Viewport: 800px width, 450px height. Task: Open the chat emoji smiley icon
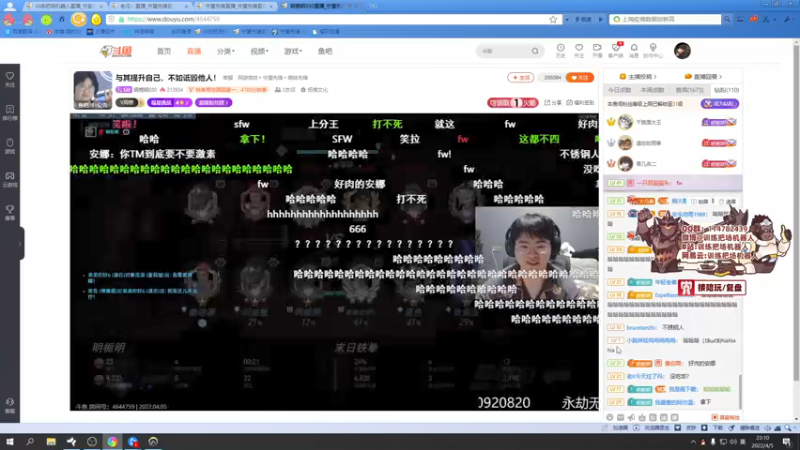(x=610, y=417)
